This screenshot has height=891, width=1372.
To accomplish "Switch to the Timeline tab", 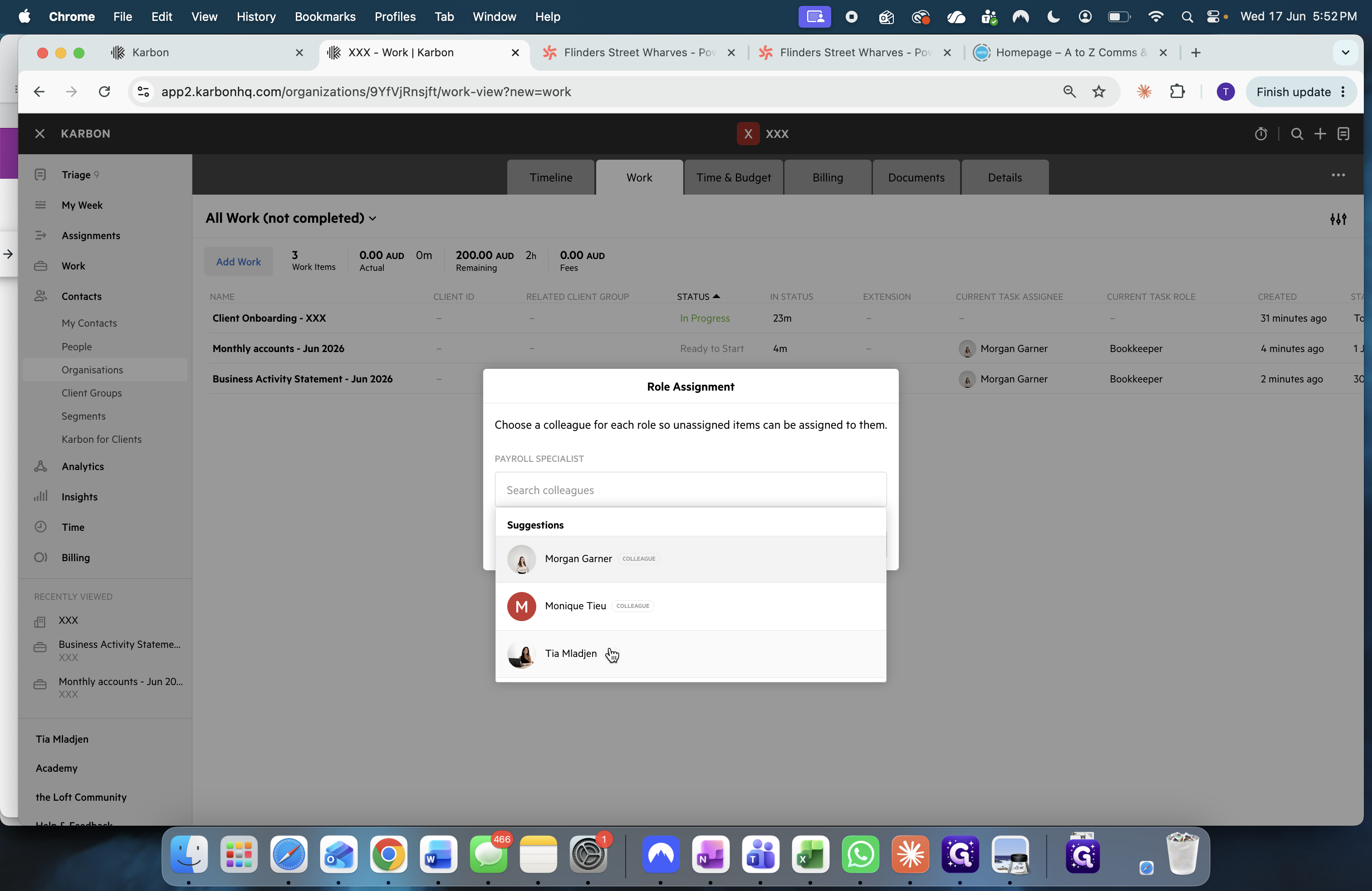I will point(550,177).
